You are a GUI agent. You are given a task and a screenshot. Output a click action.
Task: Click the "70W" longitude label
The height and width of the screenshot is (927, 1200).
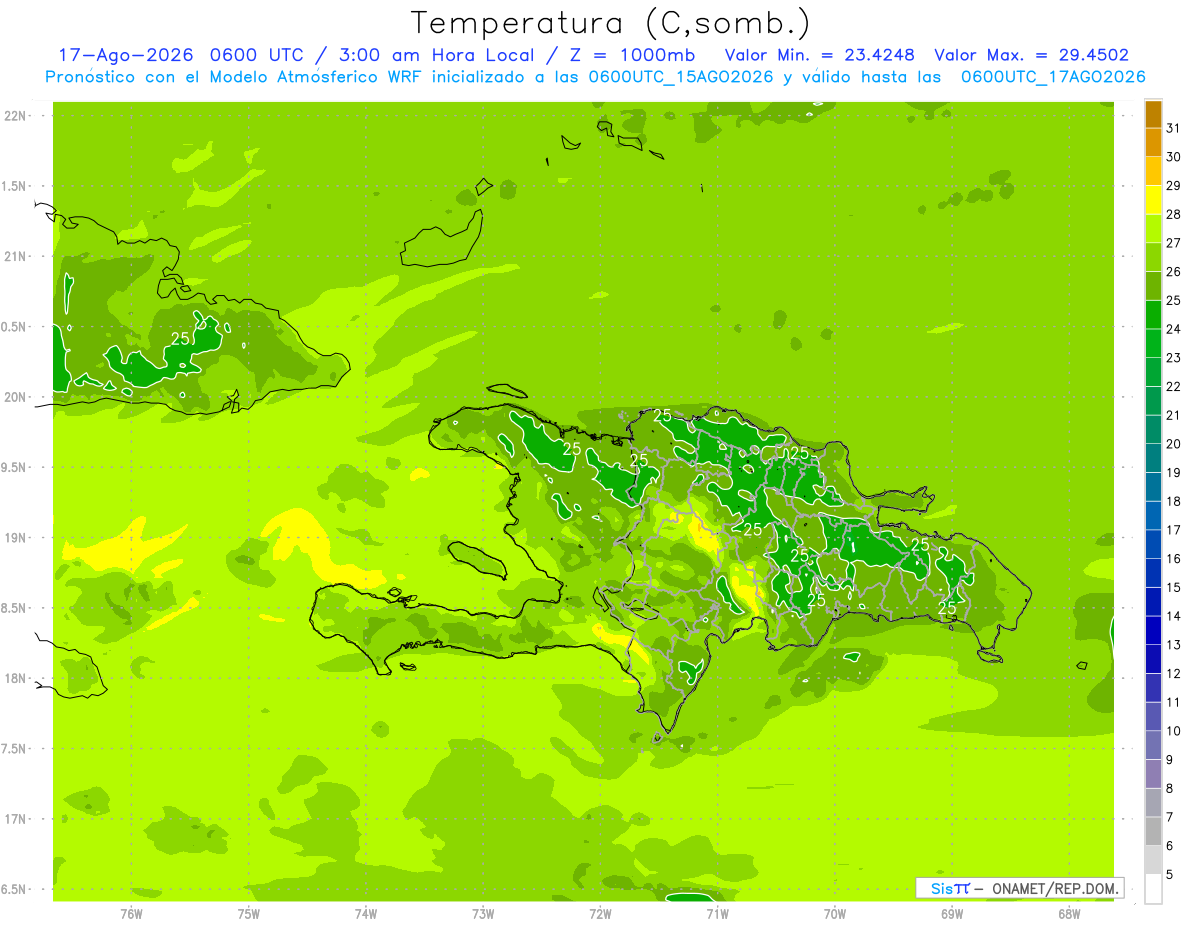click(x=835, y=914)
